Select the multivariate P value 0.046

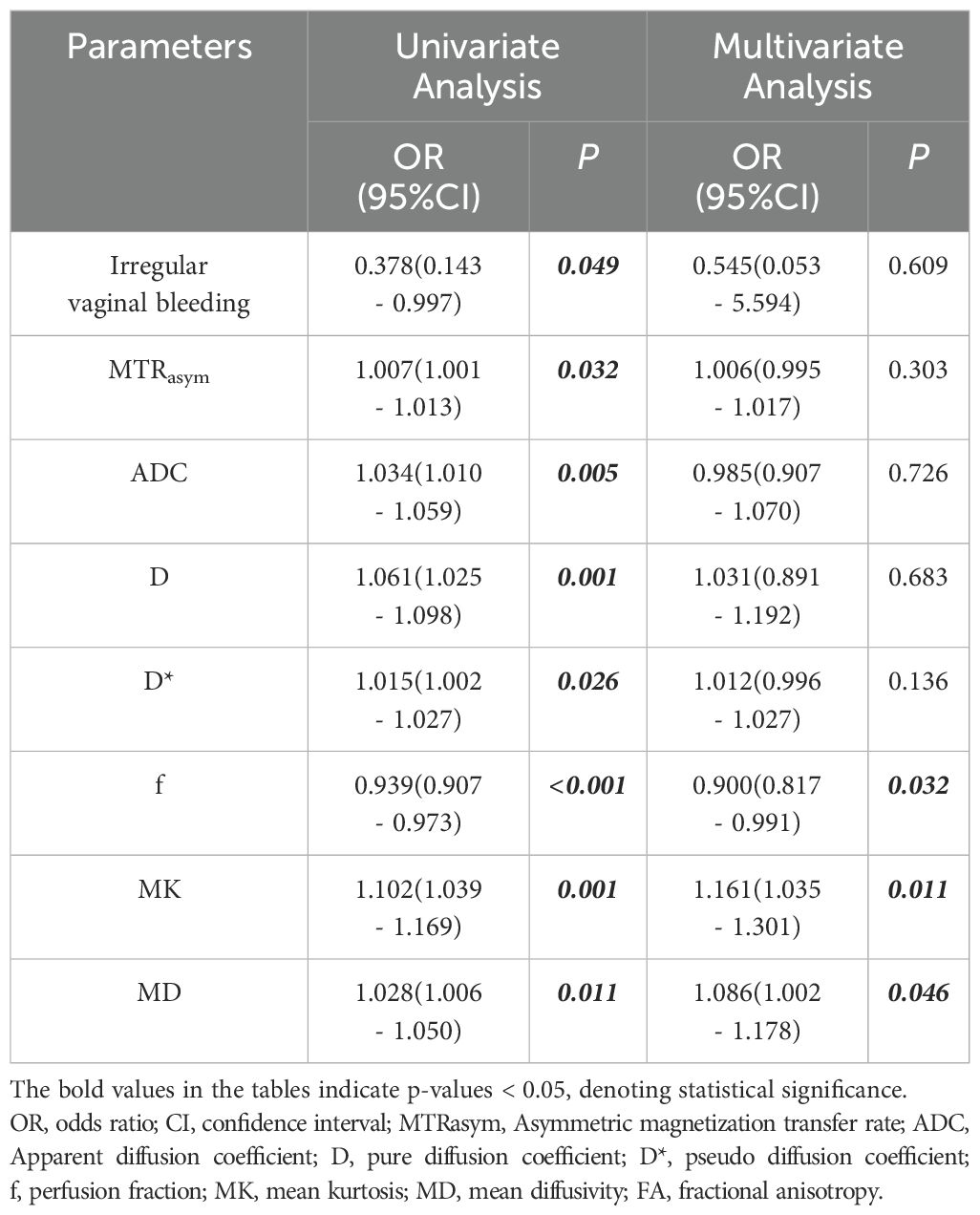(918, 993)
